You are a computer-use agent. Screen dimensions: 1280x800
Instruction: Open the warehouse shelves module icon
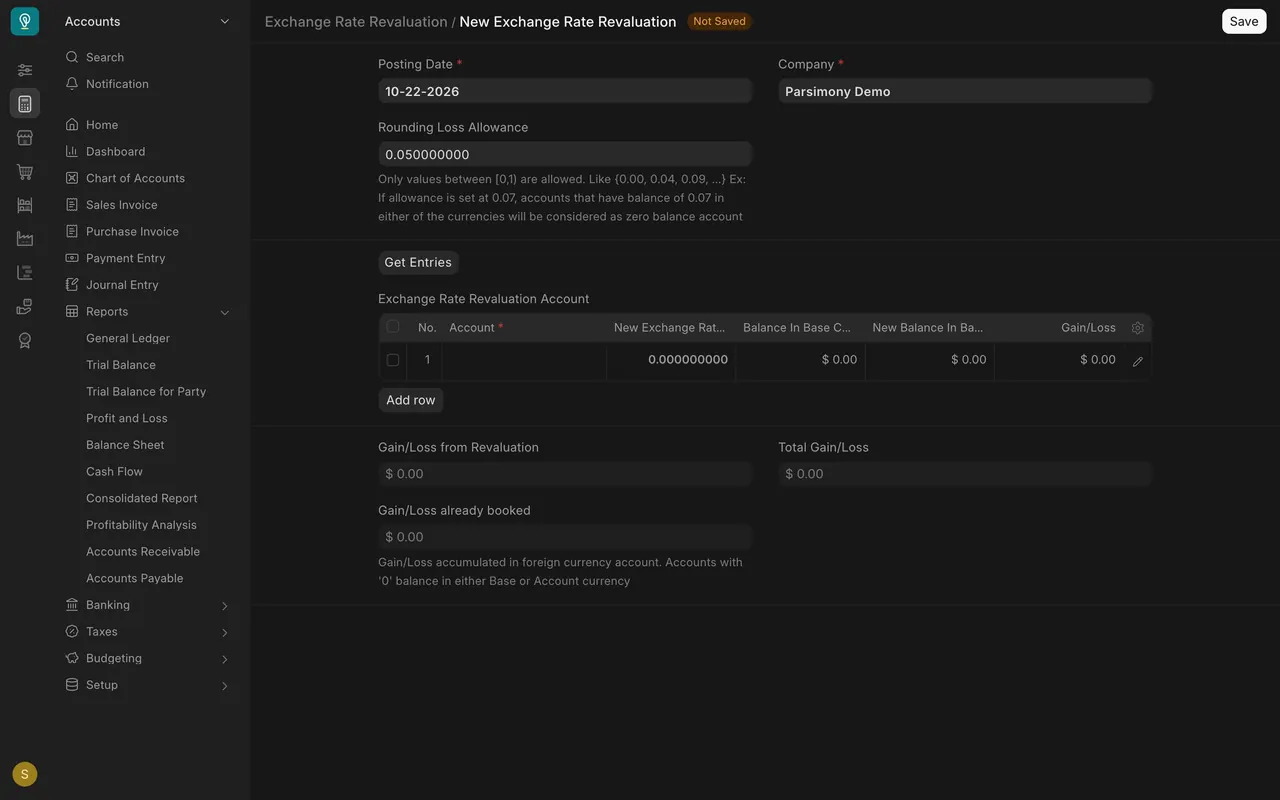point(25,205)
